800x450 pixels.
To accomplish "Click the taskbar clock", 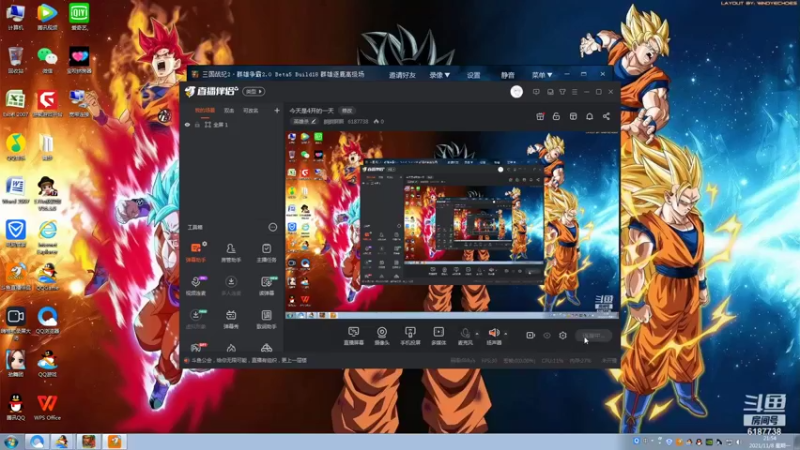I will point(769,442).
